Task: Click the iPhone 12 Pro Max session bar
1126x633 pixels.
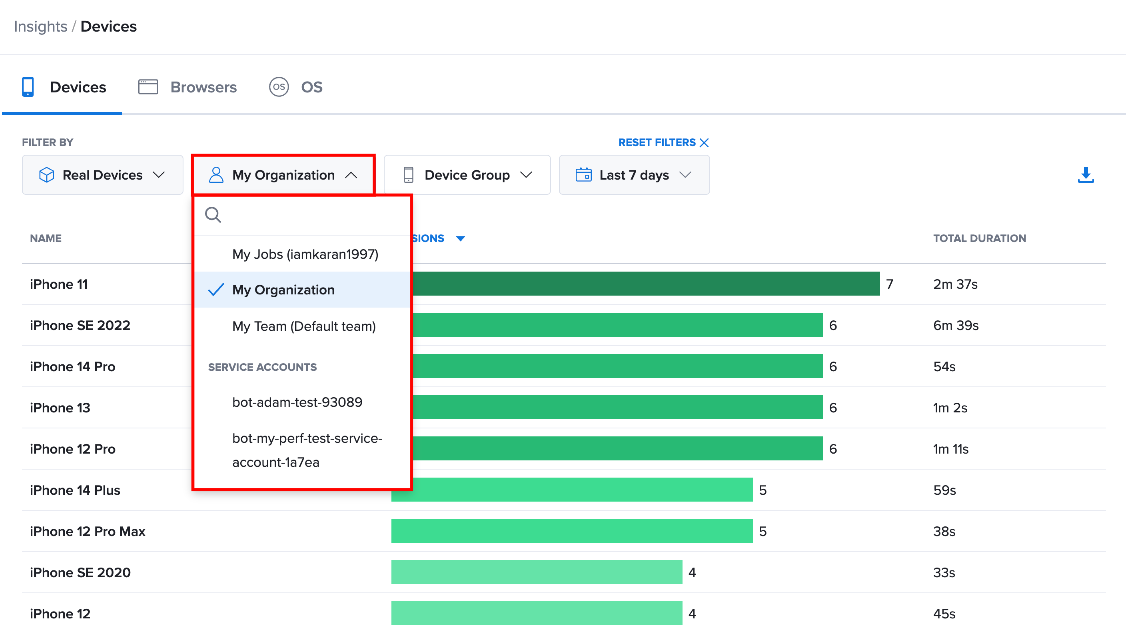Action: tap(572, 531)
